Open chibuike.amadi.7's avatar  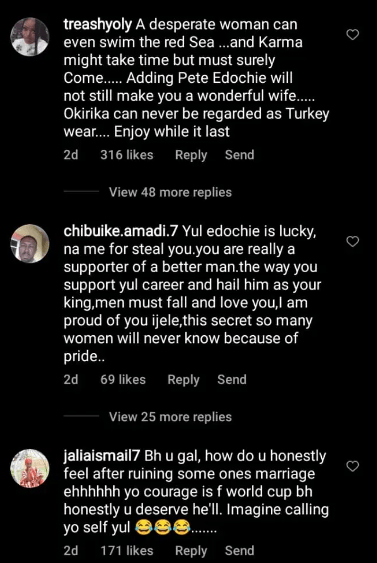point(30,243)
